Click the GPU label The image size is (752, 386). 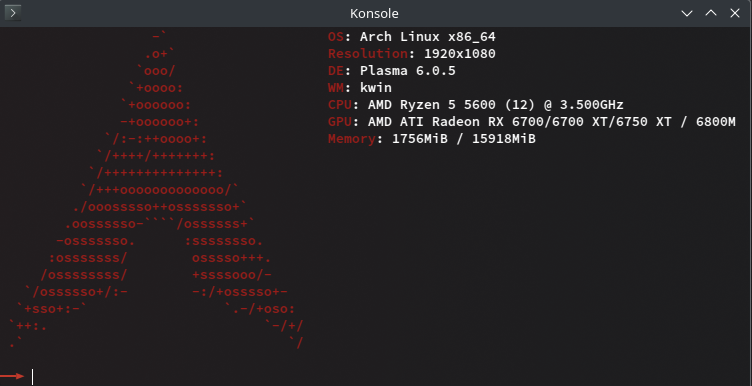(340, 122)
